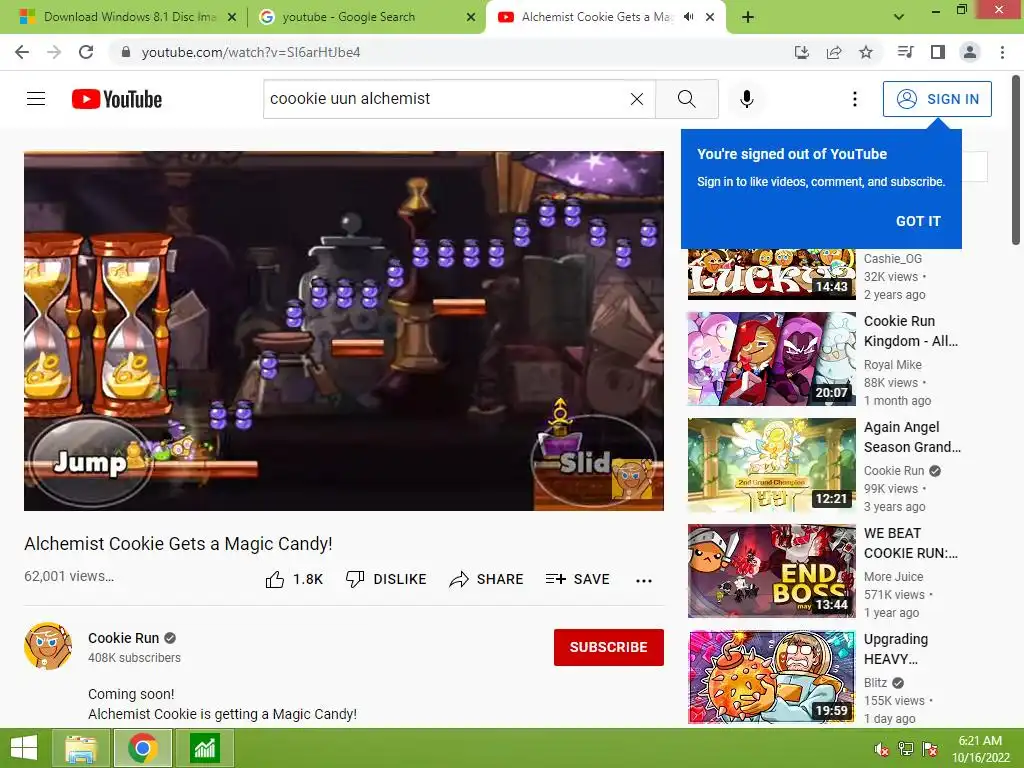Open the Again Angel Season 12:21 thumbnail
Image resolution: width=1024 pixels, height=768 pixels.
point(771,465)
